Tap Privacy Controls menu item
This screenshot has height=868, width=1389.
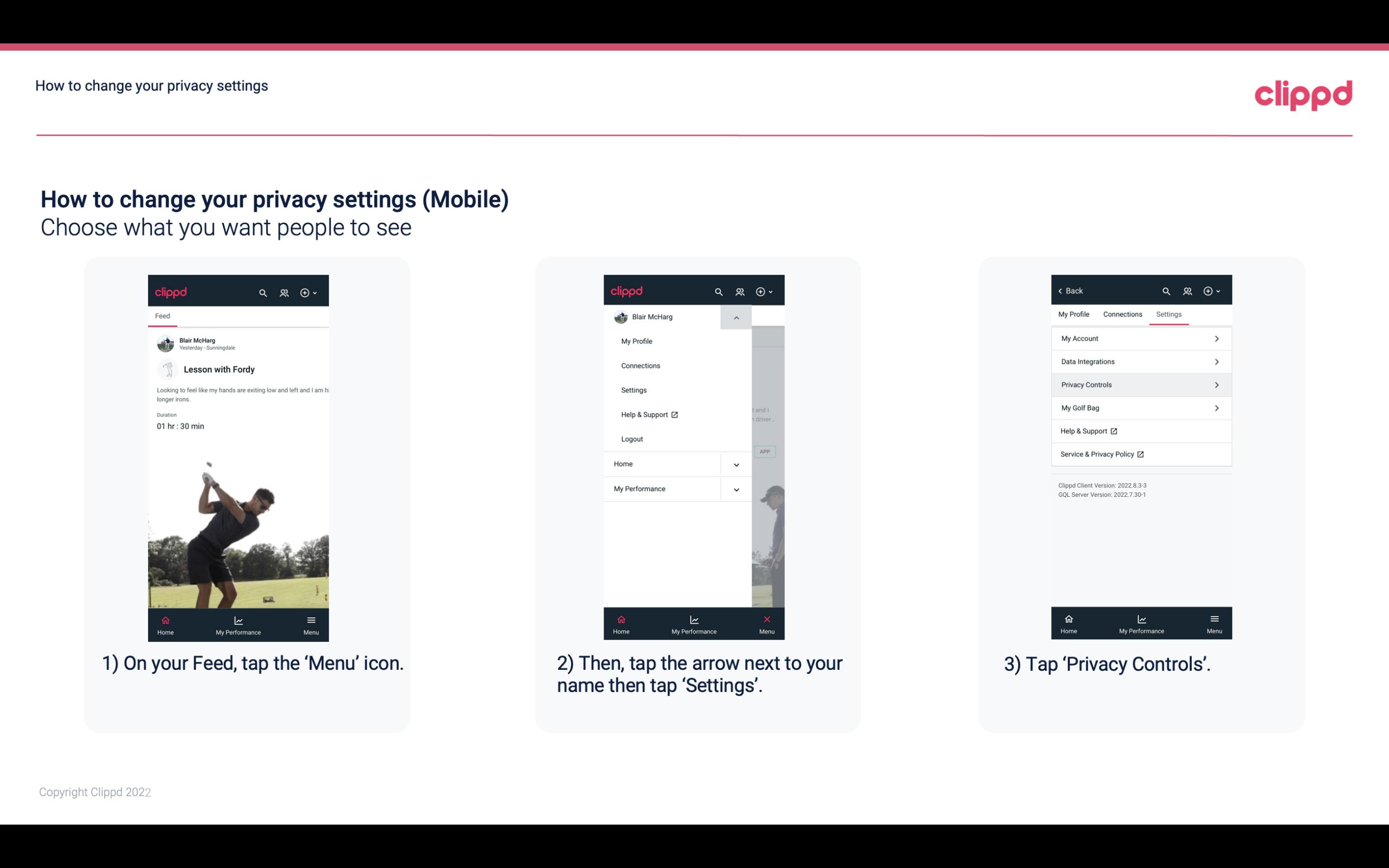click(x=1140, y=384)
